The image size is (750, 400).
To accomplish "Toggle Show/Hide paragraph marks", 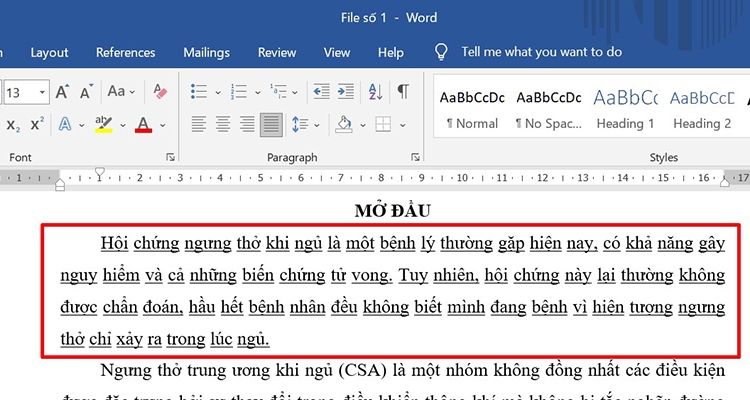I will (403, 91).
